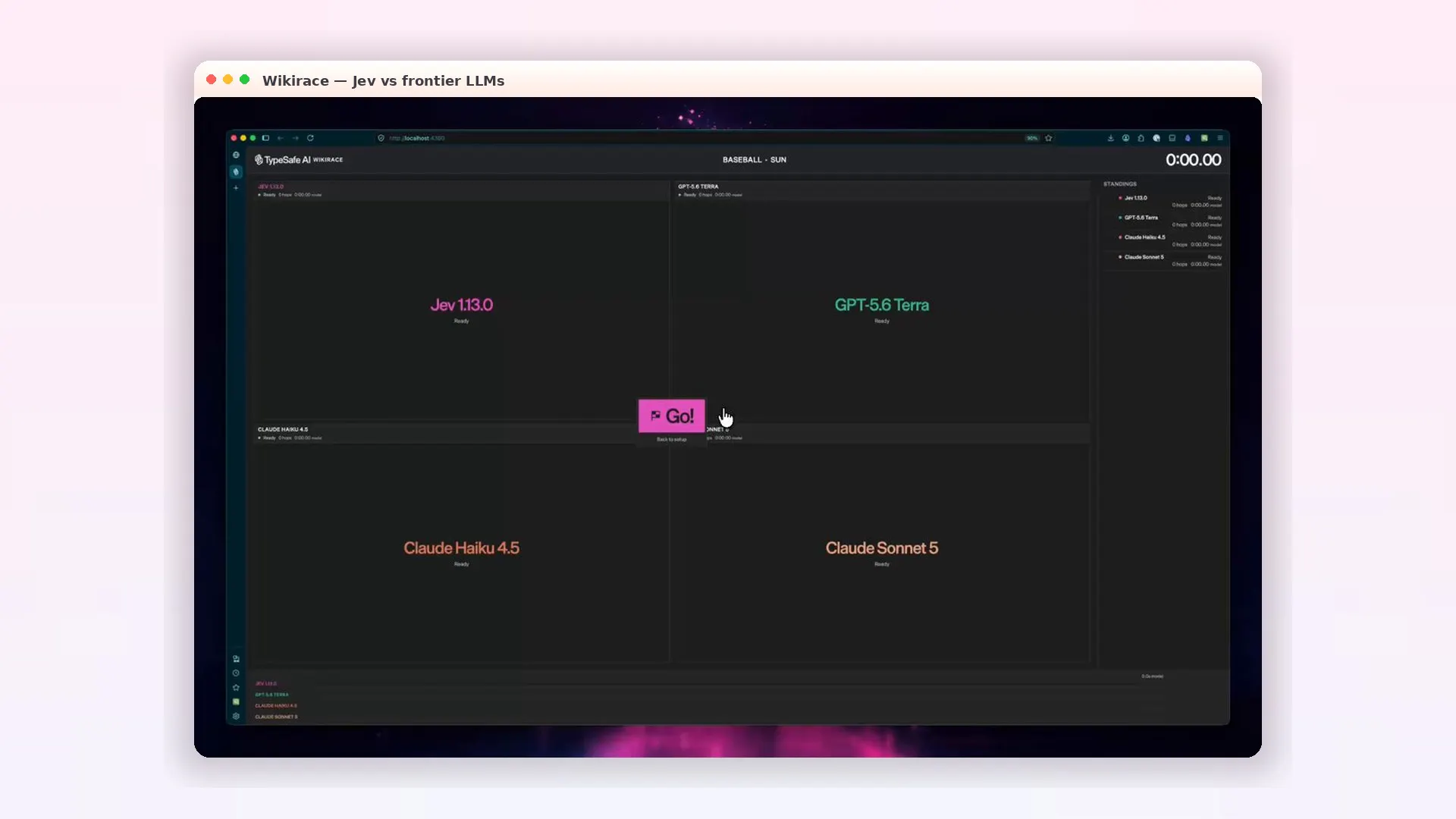The image size is (1456, 819).
Task: Click the WIKIRACE label in header
Action: [x=328, y=160]
